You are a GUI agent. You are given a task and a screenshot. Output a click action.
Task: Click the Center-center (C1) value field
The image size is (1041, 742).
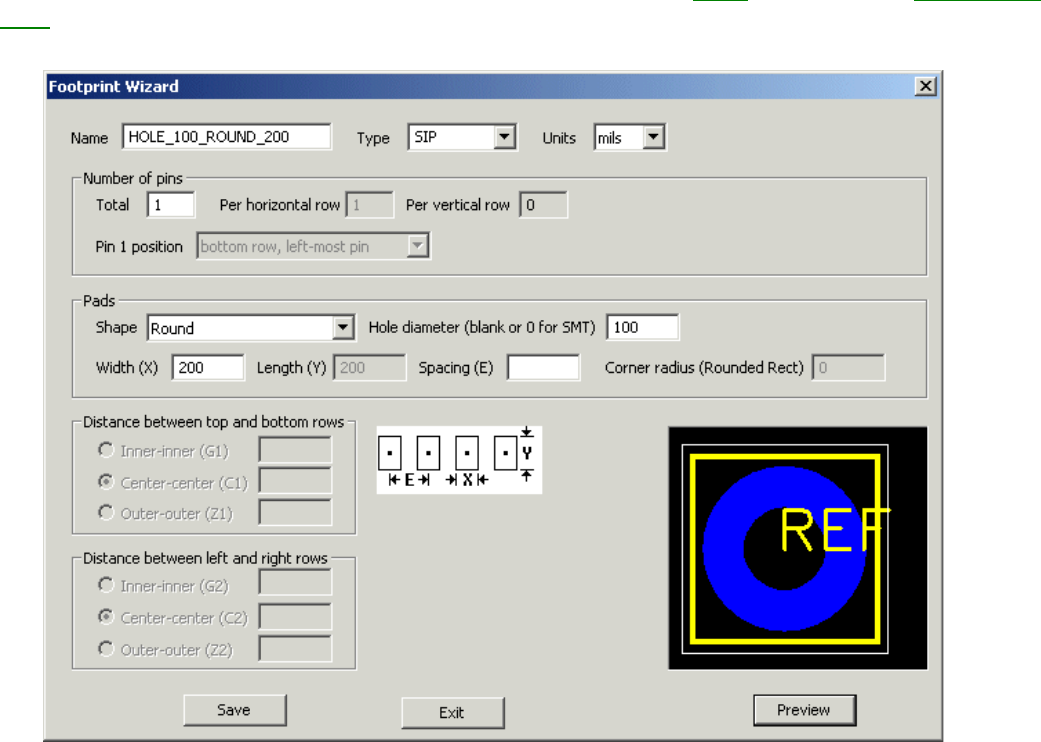tap(295, 481)
